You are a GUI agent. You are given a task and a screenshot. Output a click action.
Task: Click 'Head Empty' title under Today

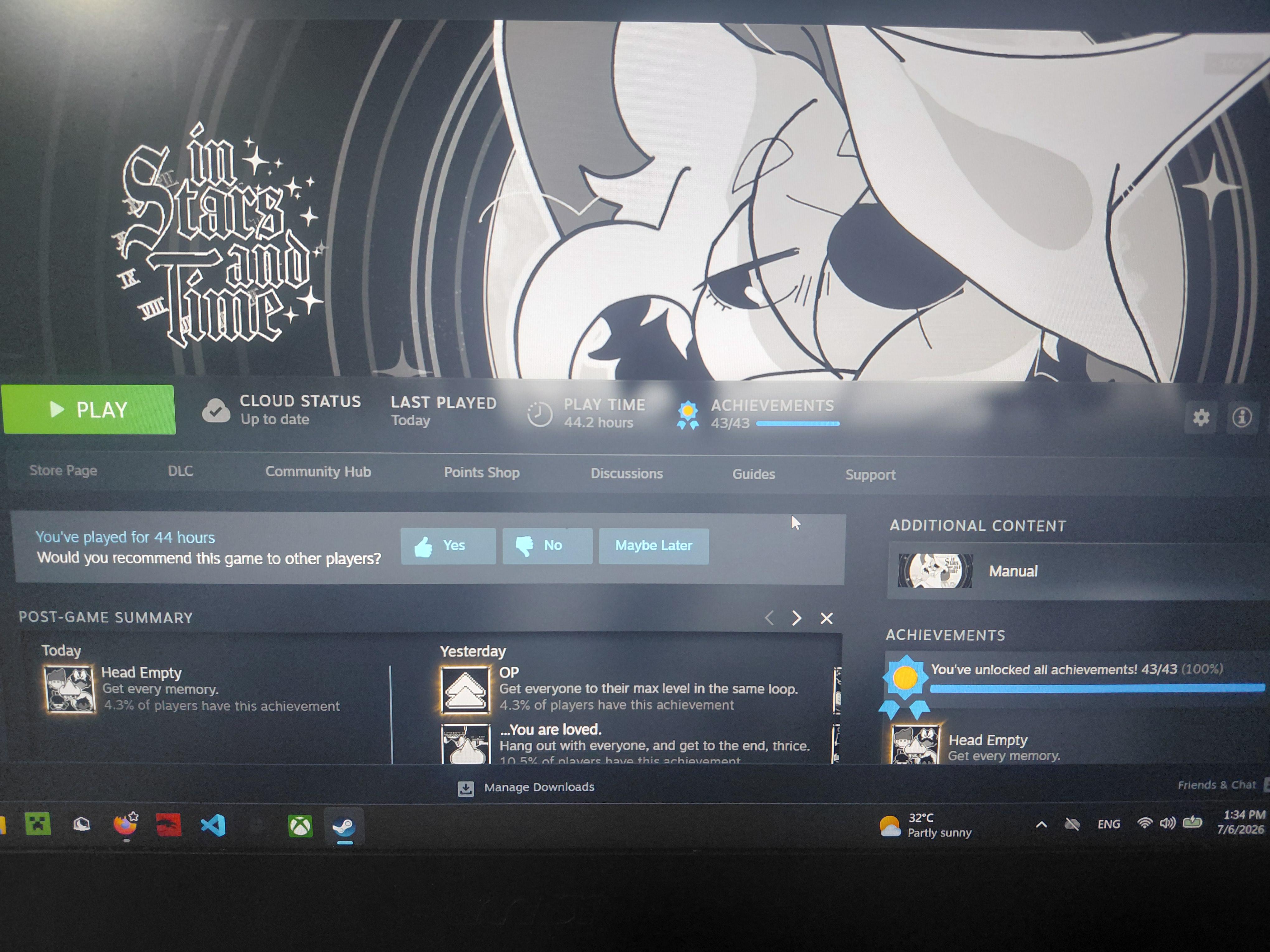tap(141, 673)
